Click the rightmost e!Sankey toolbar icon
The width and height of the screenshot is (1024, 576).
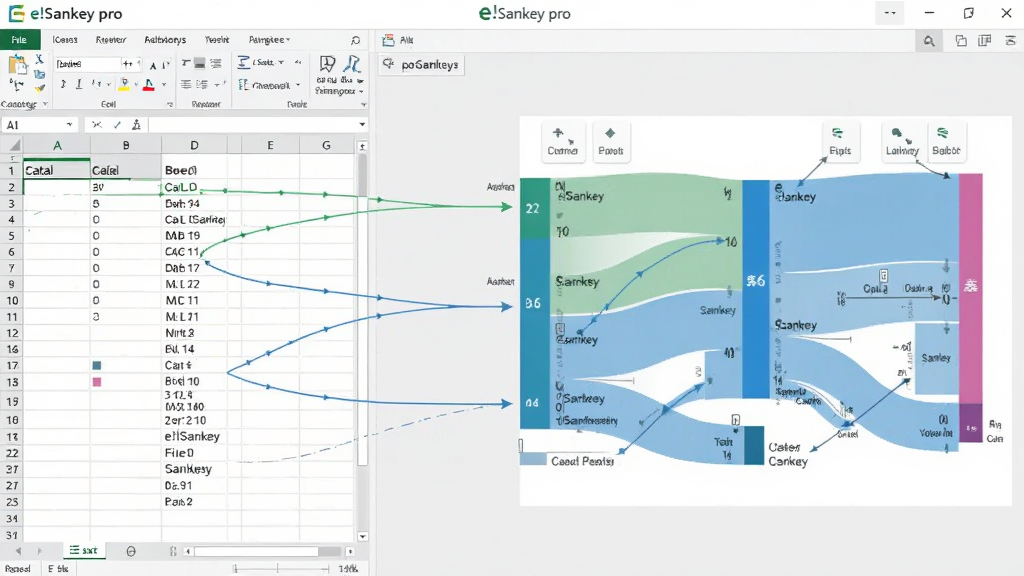point(1010,41)
